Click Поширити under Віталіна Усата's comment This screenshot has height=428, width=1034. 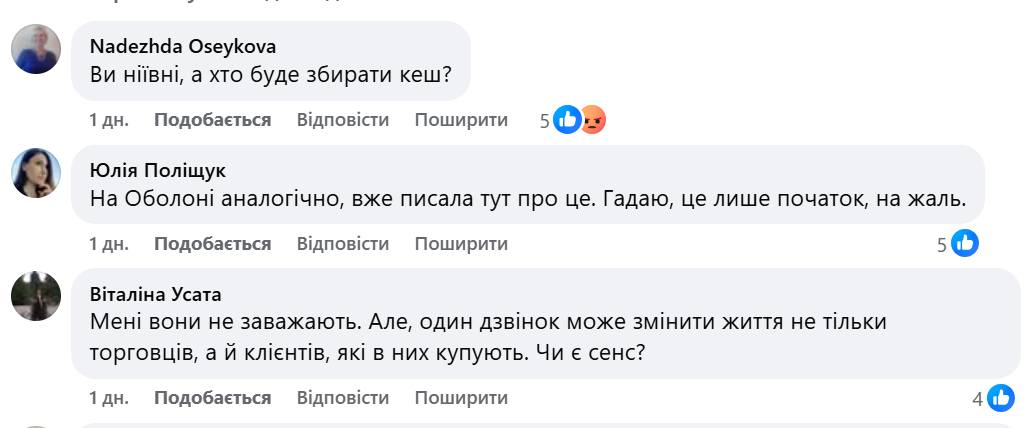(461, 398)
